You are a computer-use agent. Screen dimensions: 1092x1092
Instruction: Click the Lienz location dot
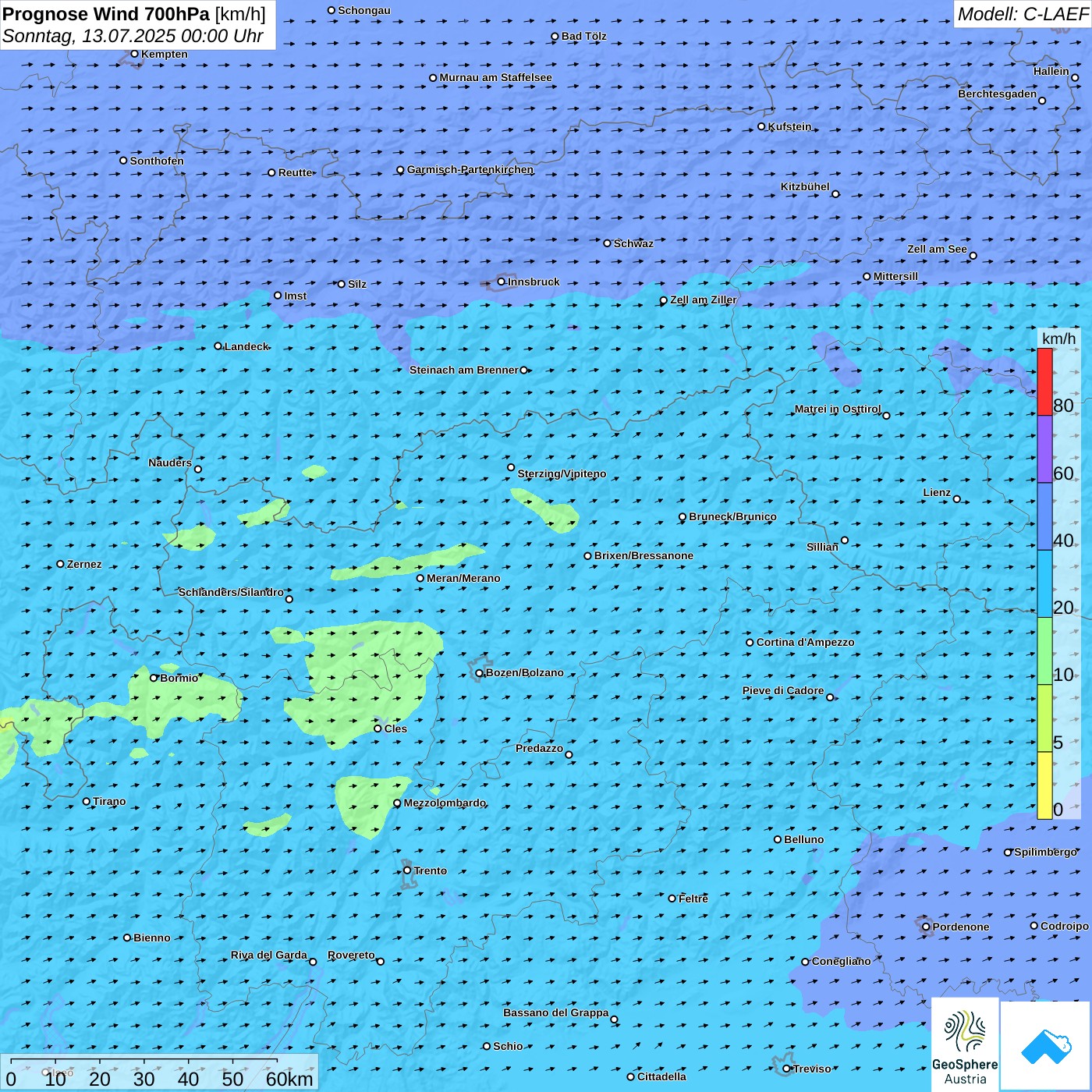(x=957, y=499)
